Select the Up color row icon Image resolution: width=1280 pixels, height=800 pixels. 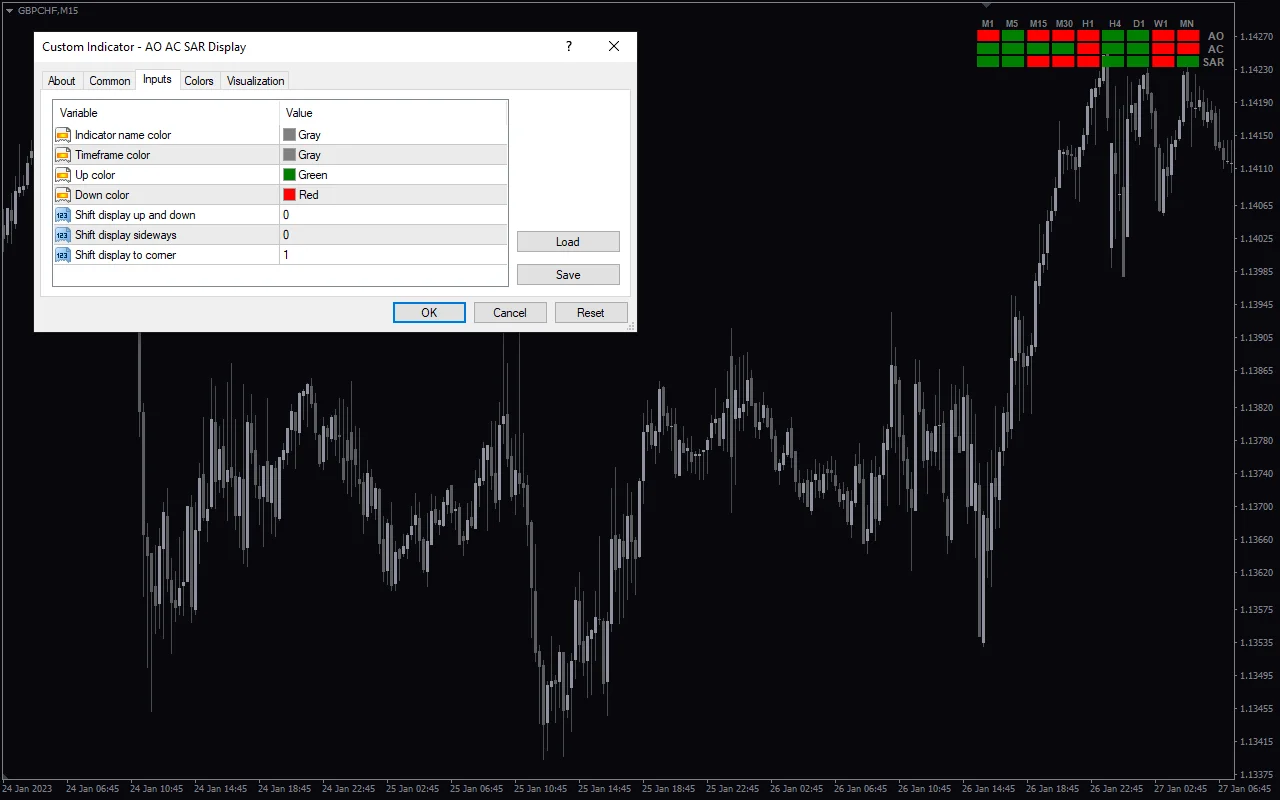coord(63,175)
